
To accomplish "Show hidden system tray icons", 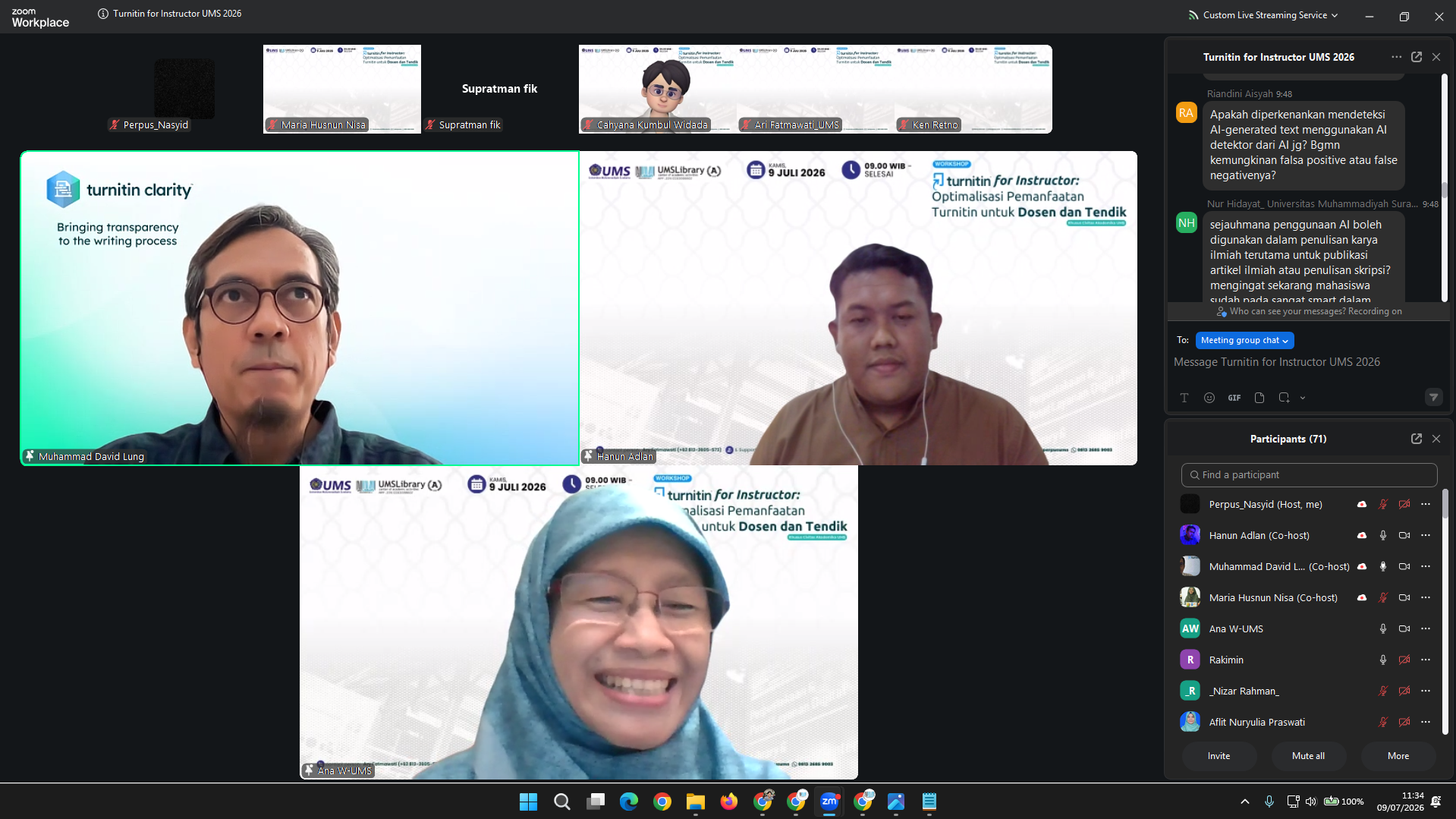I will [1244, 802].
